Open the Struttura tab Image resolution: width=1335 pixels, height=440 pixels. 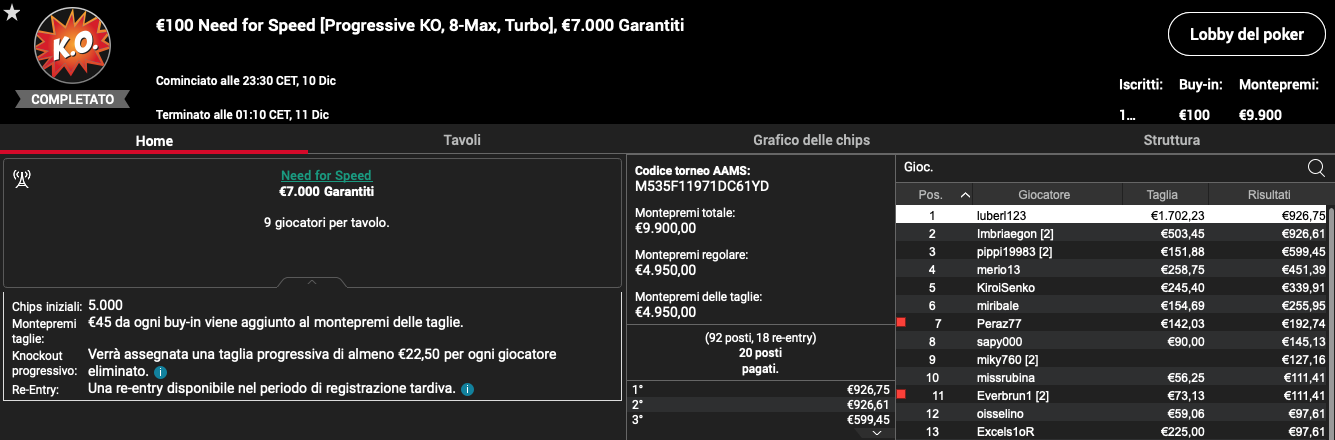[1171, 141]
